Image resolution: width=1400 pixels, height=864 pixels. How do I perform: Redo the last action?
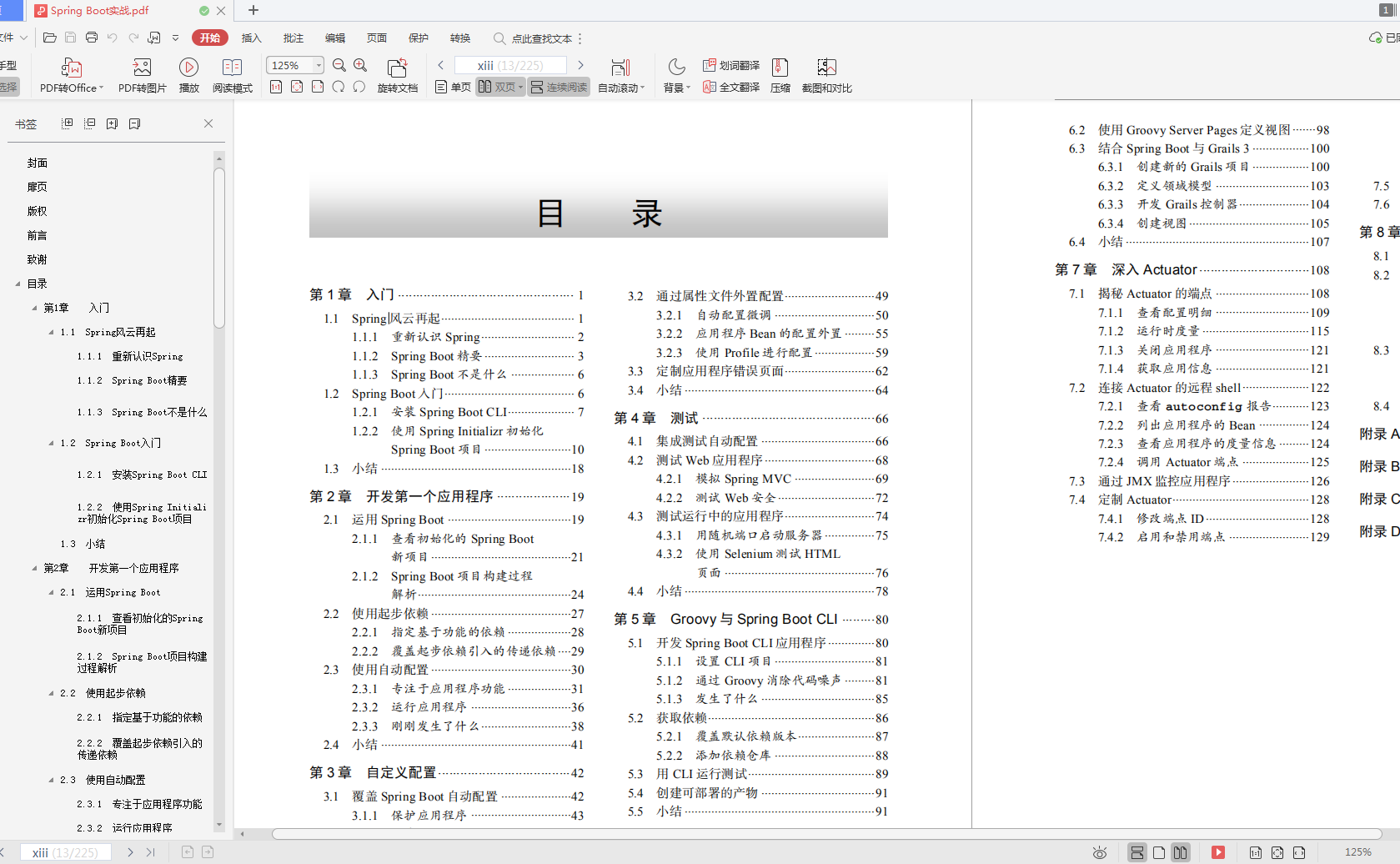click(x=133, y=38)
